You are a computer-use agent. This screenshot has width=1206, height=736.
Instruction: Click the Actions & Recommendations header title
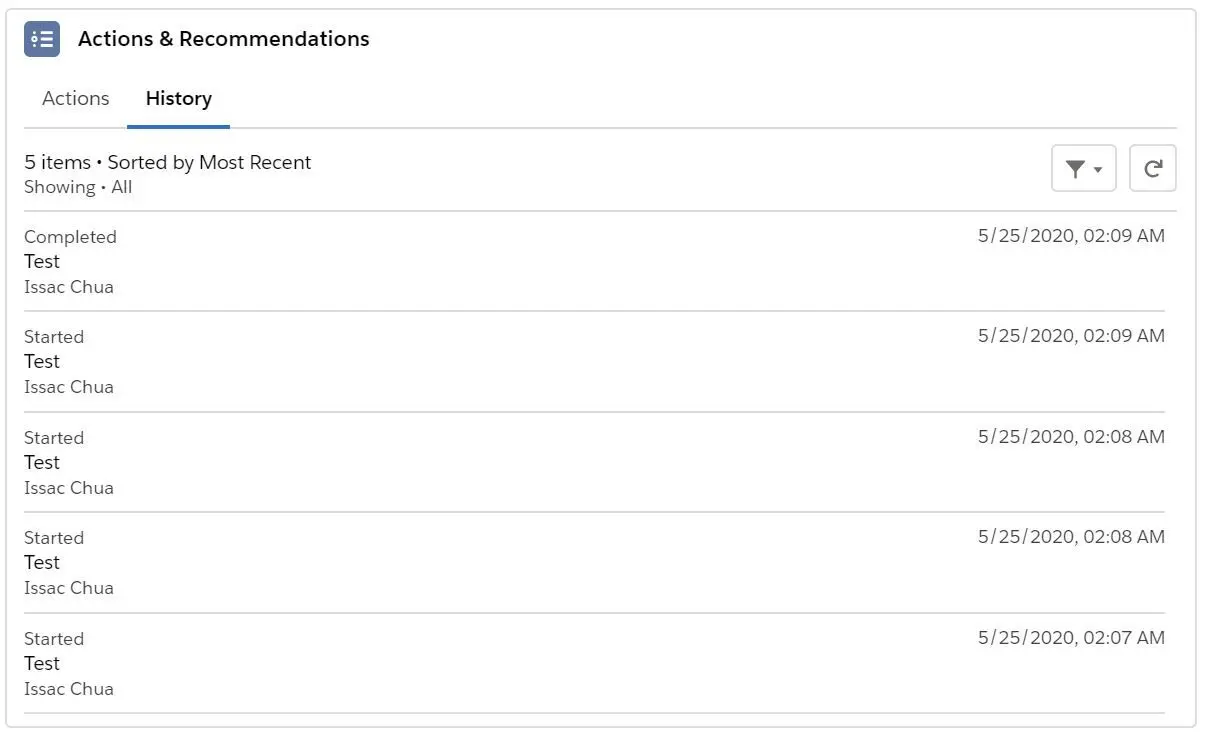pyautogui.click(x=224, y=39)
